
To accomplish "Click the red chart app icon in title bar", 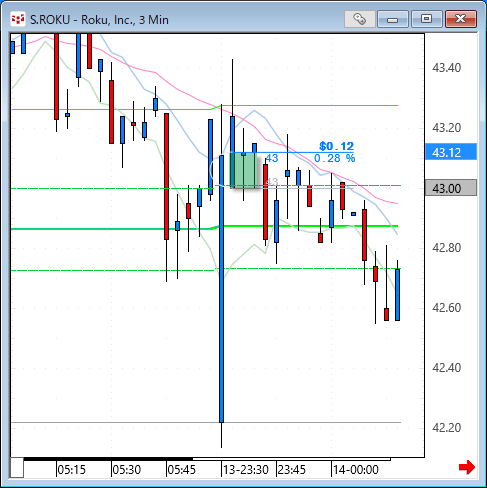I will pos(17,19).
